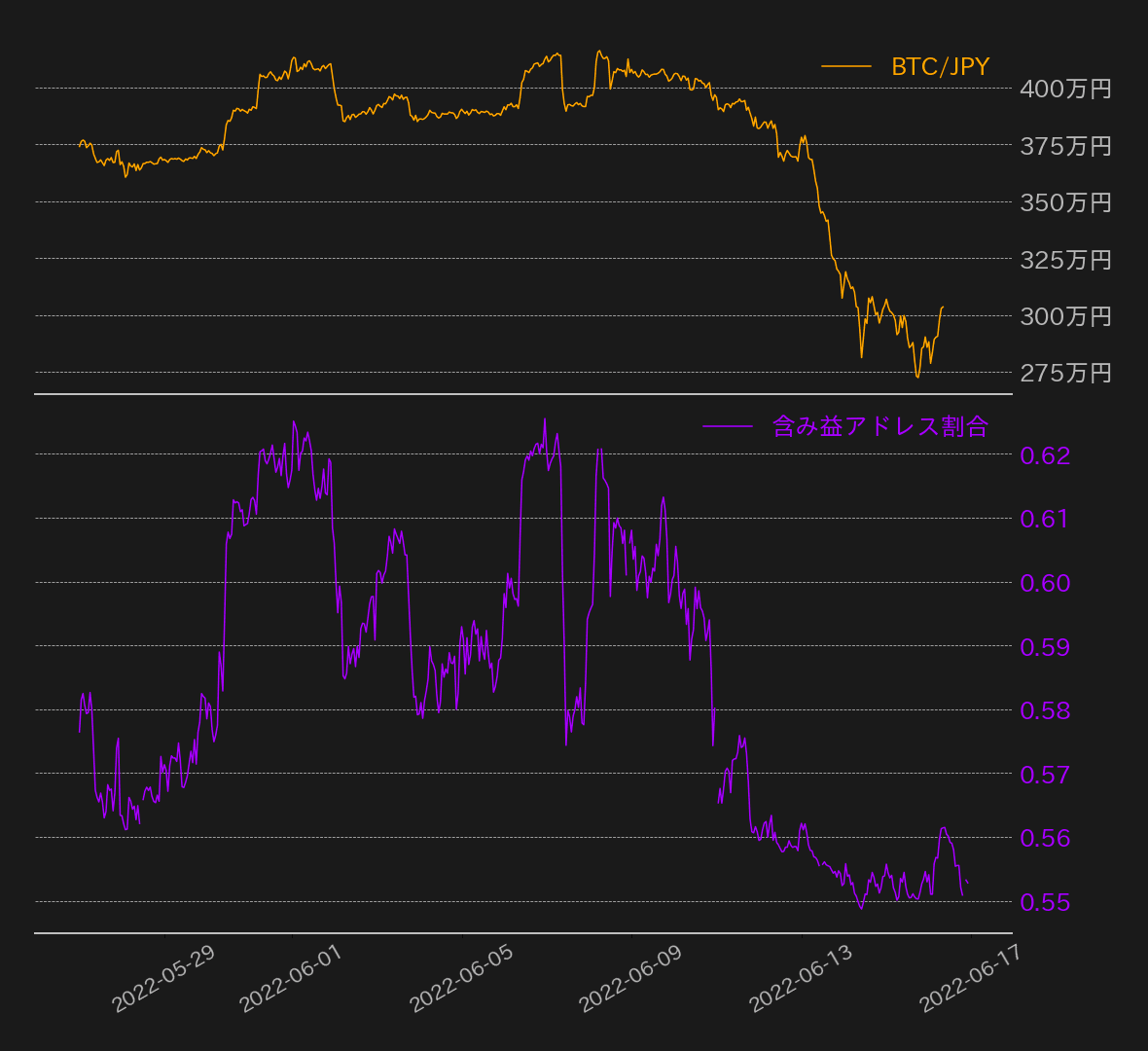Select the 375万円 price axis label
1148x1051 pixels.
(x=1065, y=146)
